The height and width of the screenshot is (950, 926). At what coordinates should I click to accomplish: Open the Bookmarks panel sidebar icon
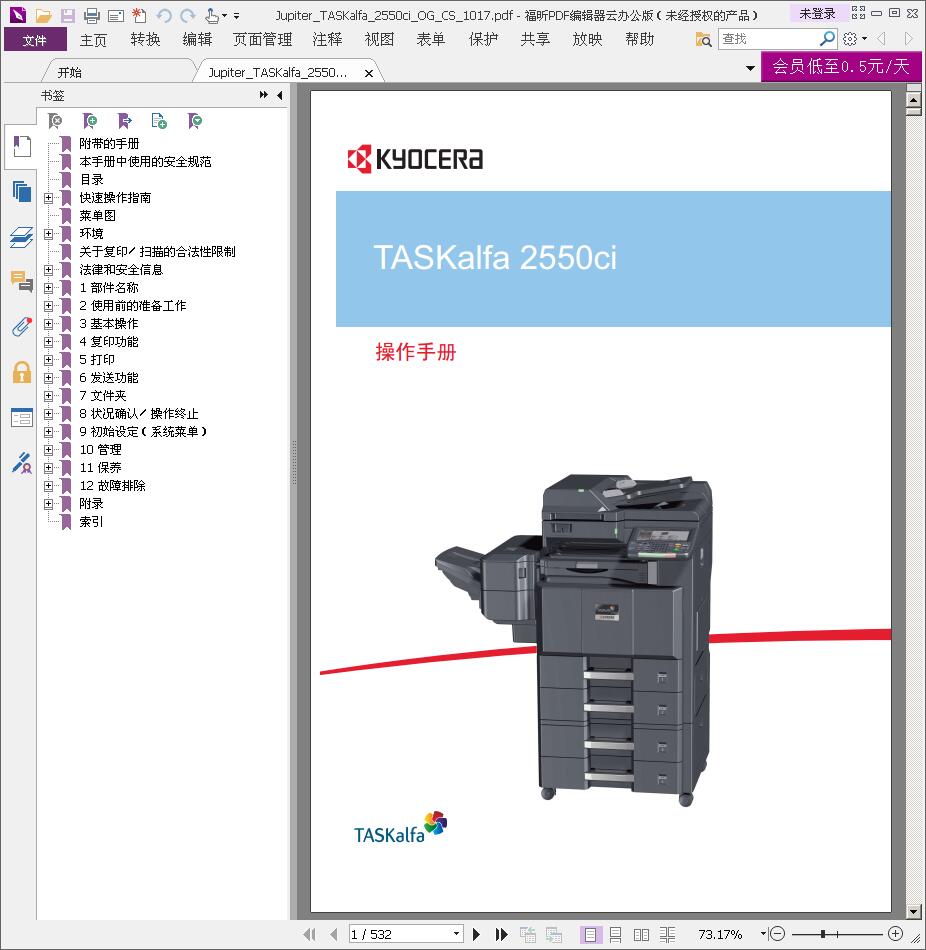22,147
